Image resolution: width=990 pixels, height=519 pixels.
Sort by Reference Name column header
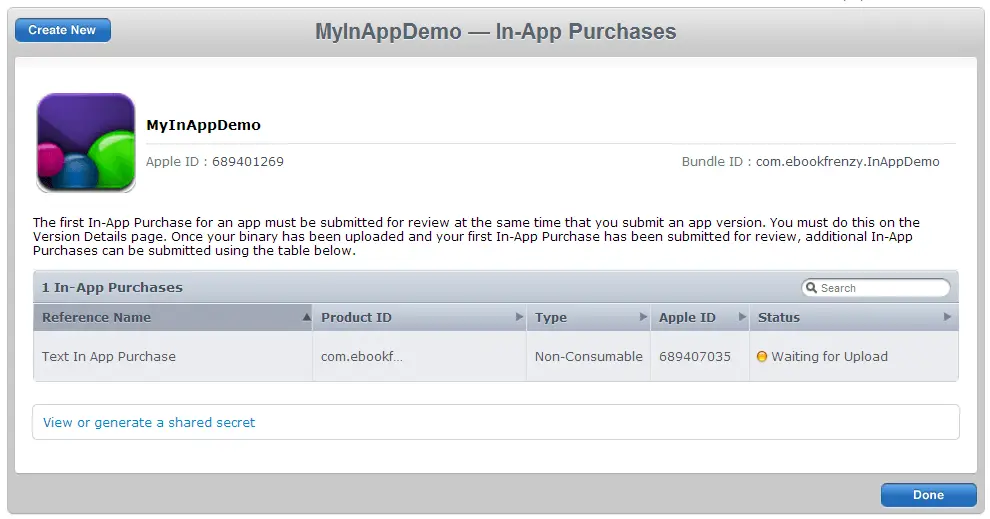[x=97, y=317]
